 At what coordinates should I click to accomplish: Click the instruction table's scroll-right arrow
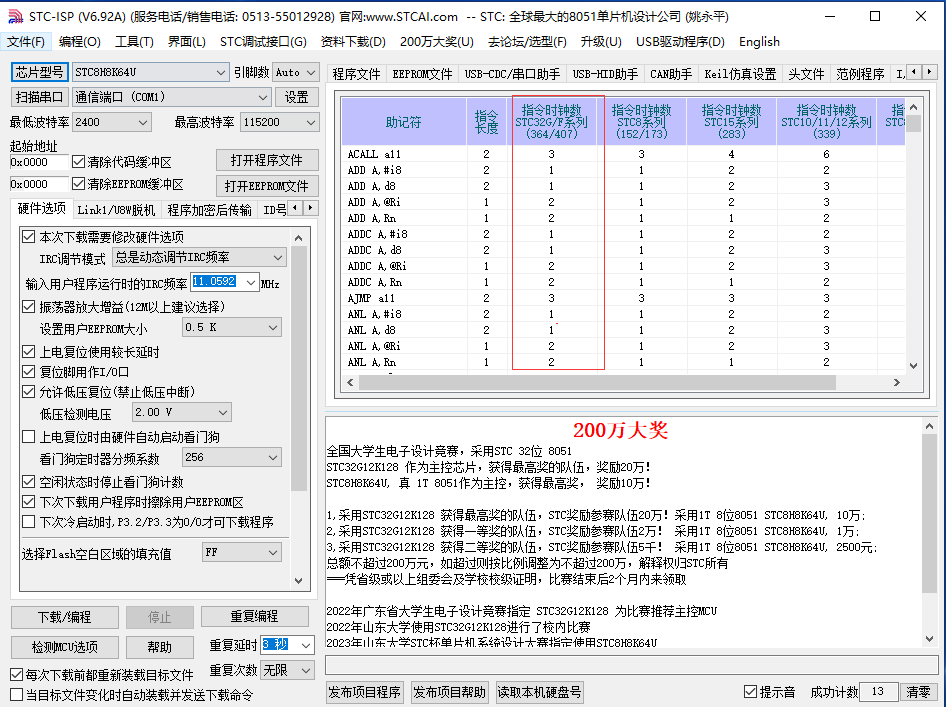coord(897,382)
